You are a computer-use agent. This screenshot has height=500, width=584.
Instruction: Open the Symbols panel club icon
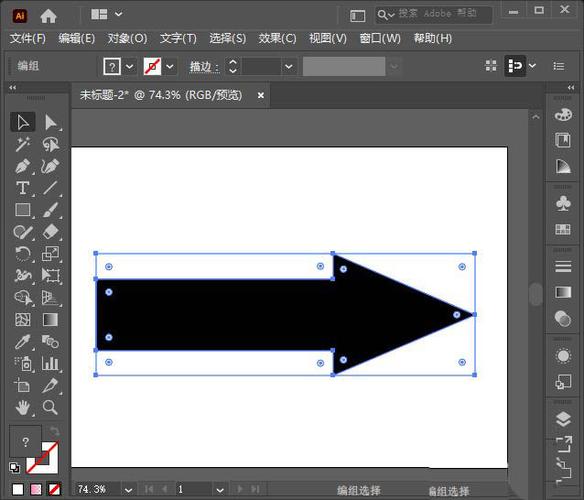pos(563,203)
